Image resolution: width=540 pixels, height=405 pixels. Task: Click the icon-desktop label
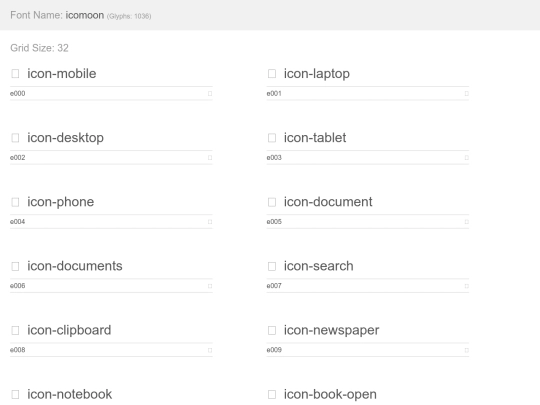coord(65,138)
